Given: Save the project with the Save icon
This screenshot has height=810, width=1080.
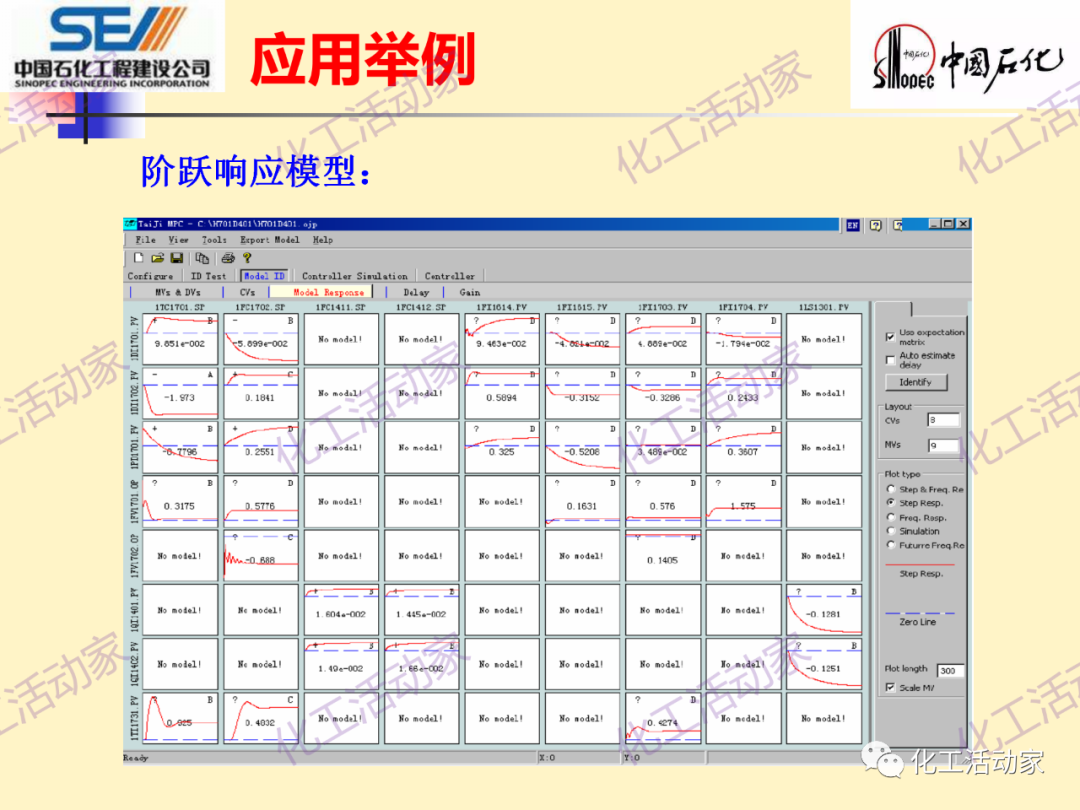Looking at the screenshot, I should coord(178,259).
